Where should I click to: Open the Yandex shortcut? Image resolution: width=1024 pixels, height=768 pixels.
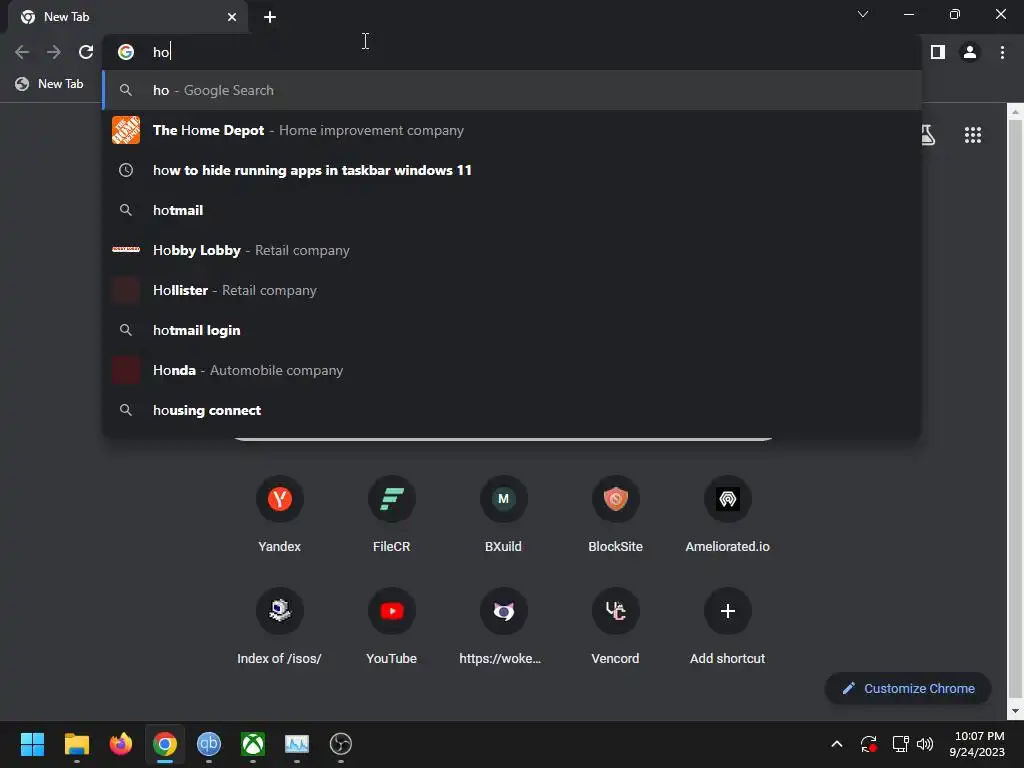pyautogui.click(x=280, y=515)
